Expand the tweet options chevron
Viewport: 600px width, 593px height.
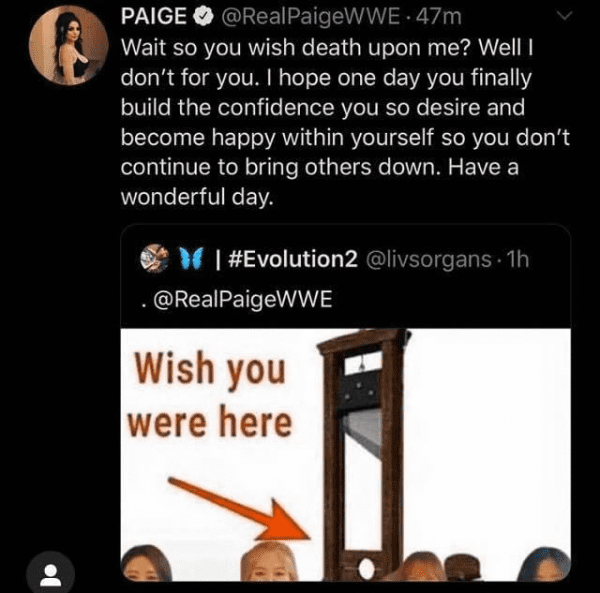[564, 18]
